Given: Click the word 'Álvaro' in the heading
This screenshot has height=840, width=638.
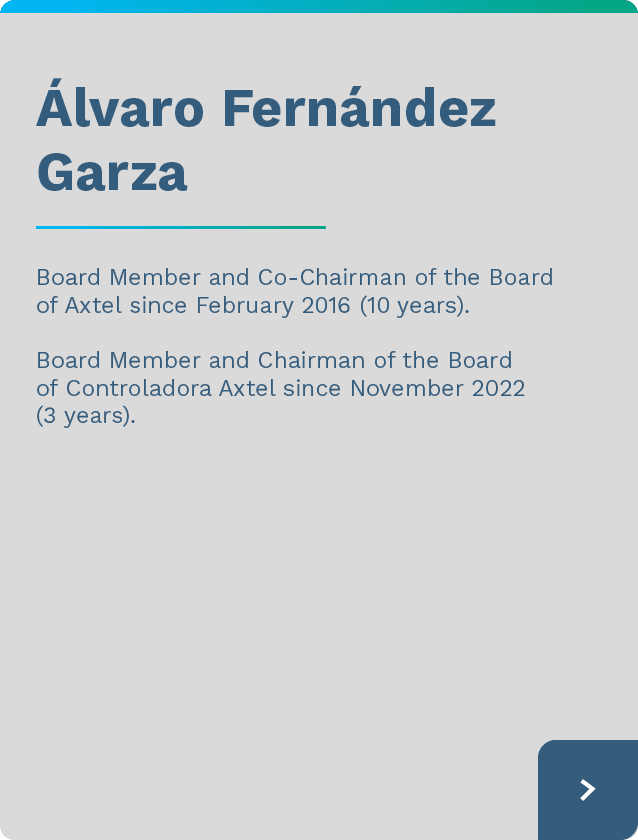Looking at the screenshot, I should (x=120, y=109).
